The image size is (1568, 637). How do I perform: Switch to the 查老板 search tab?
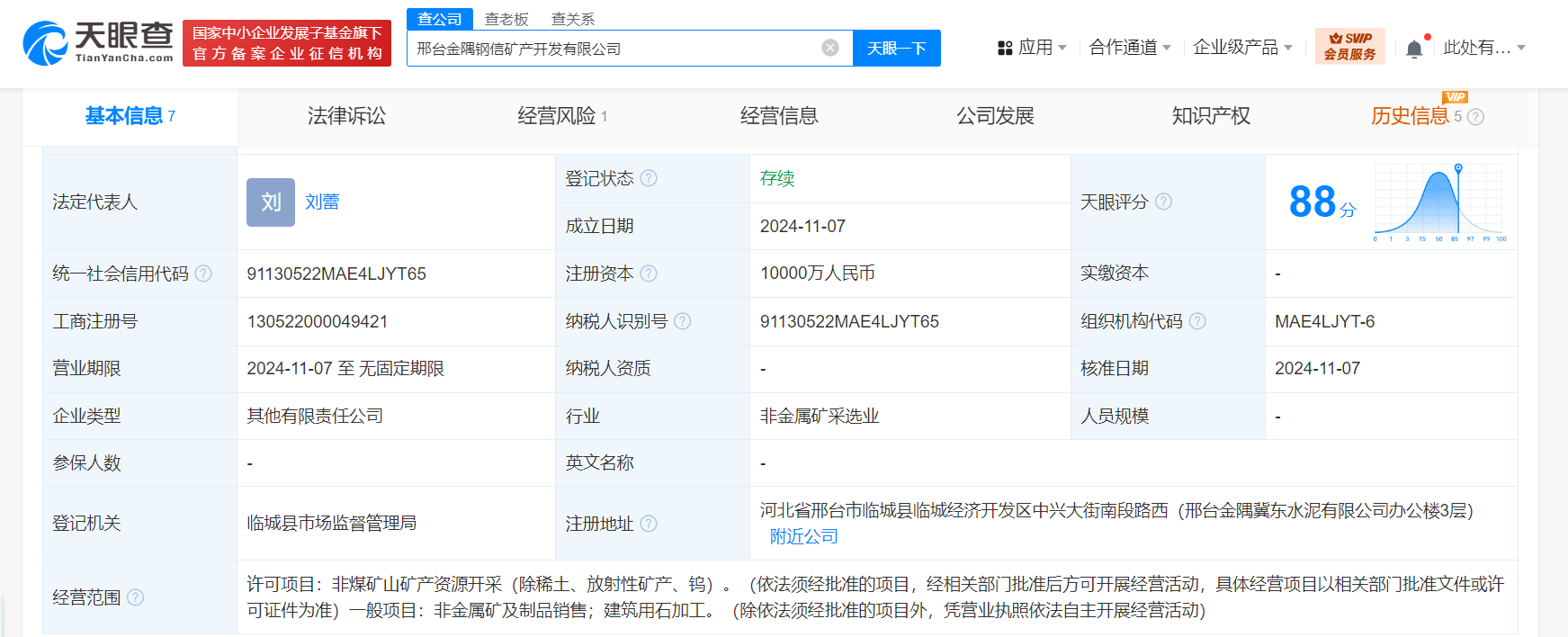[506, 19]
